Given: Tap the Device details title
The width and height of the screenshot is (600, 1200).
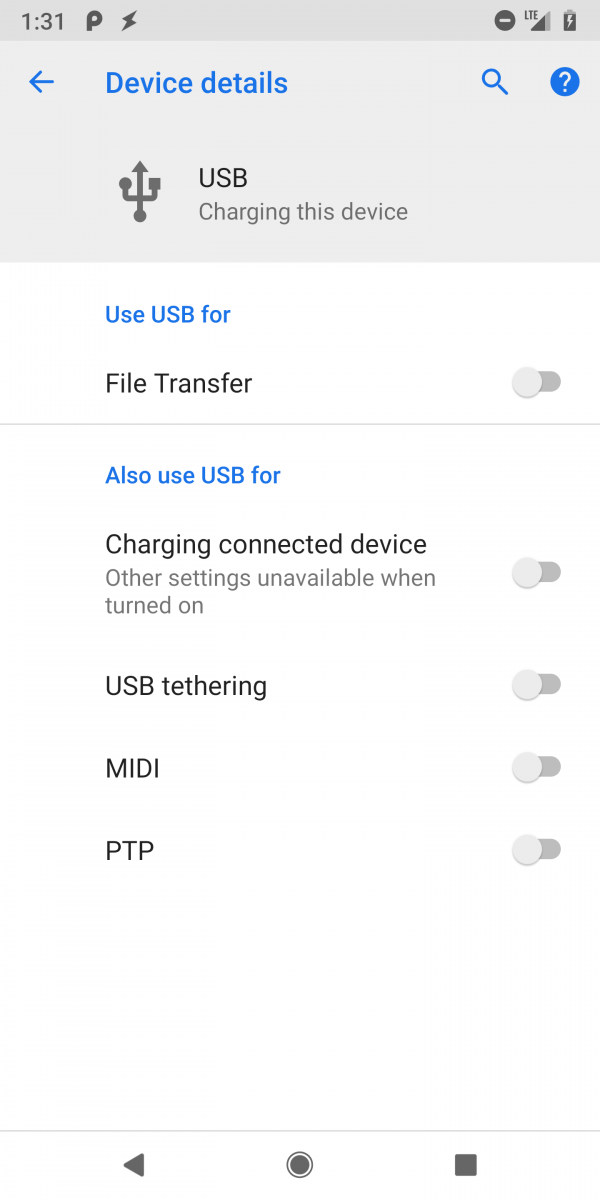Looking at the screenshot, I should tap(196, 82).
